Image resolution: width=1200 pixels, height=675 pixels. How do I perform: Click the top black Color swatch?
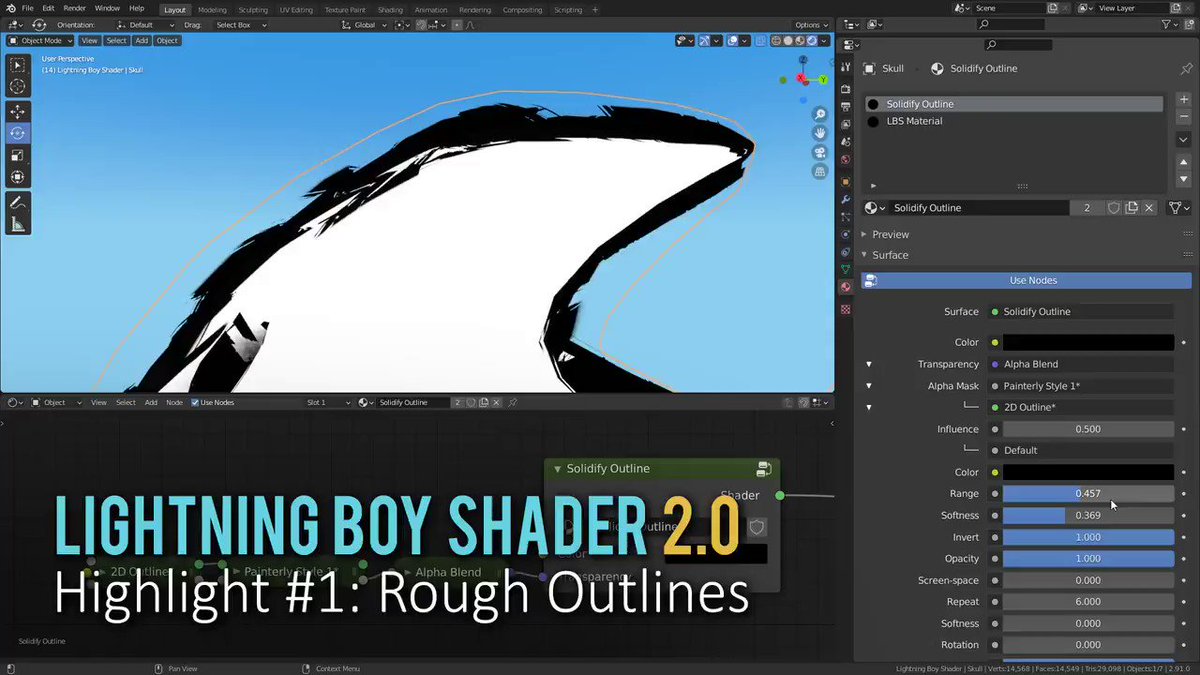click(1088, 342)
